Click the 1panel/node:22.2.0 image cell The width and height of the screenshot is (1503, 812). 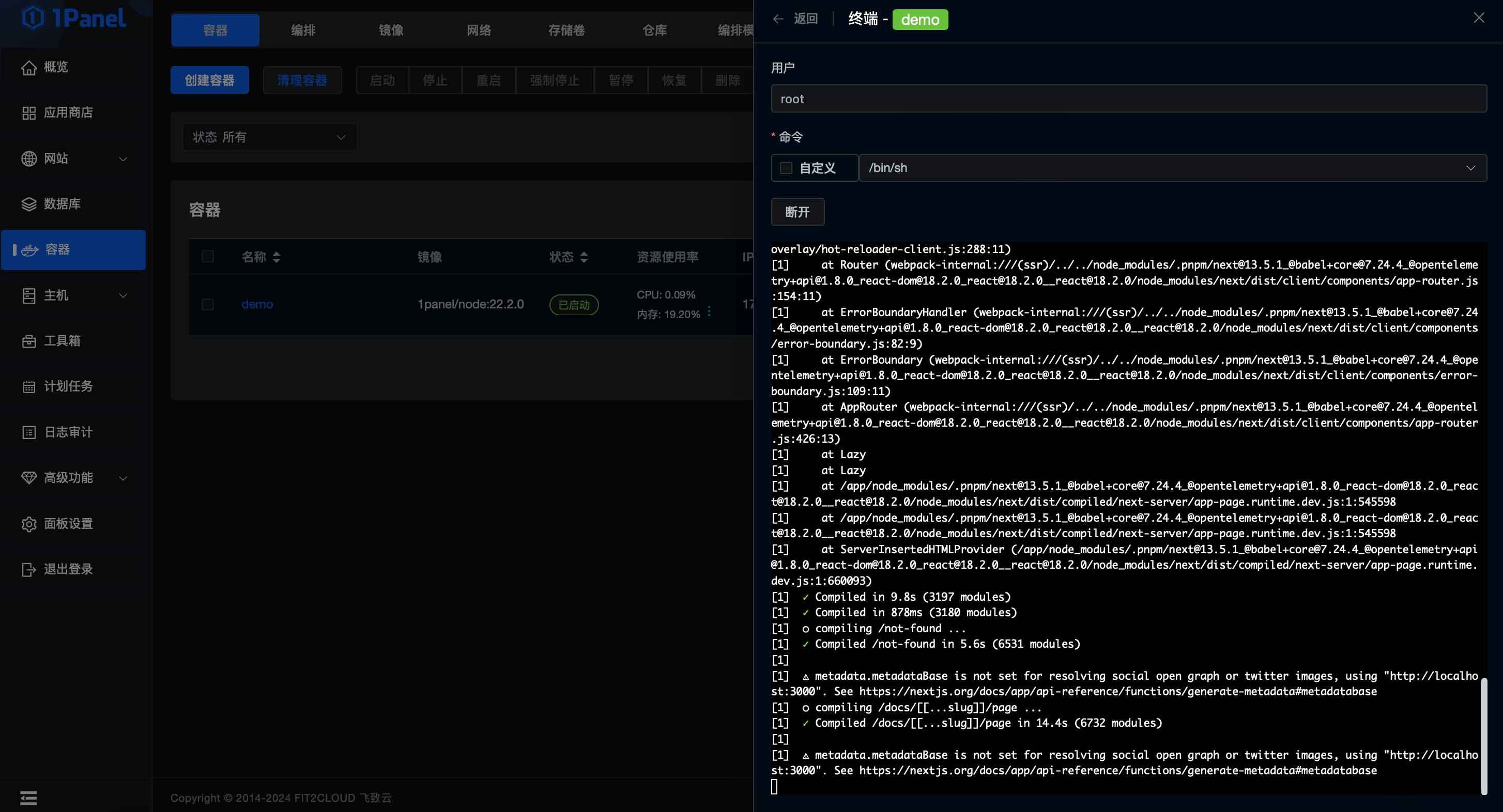click(471, 304)
